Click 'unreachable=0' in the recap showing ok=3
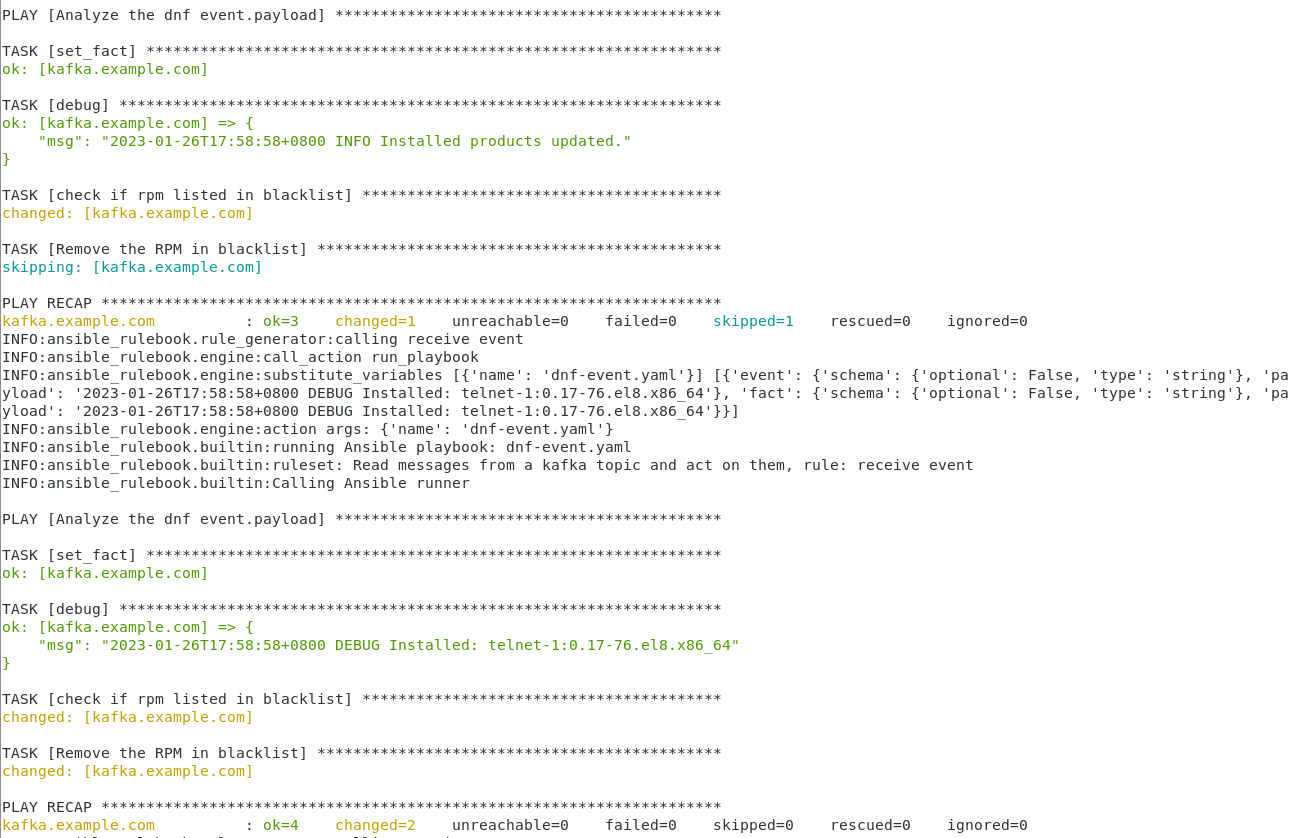The image size is (1289, 838). point(510,321)
